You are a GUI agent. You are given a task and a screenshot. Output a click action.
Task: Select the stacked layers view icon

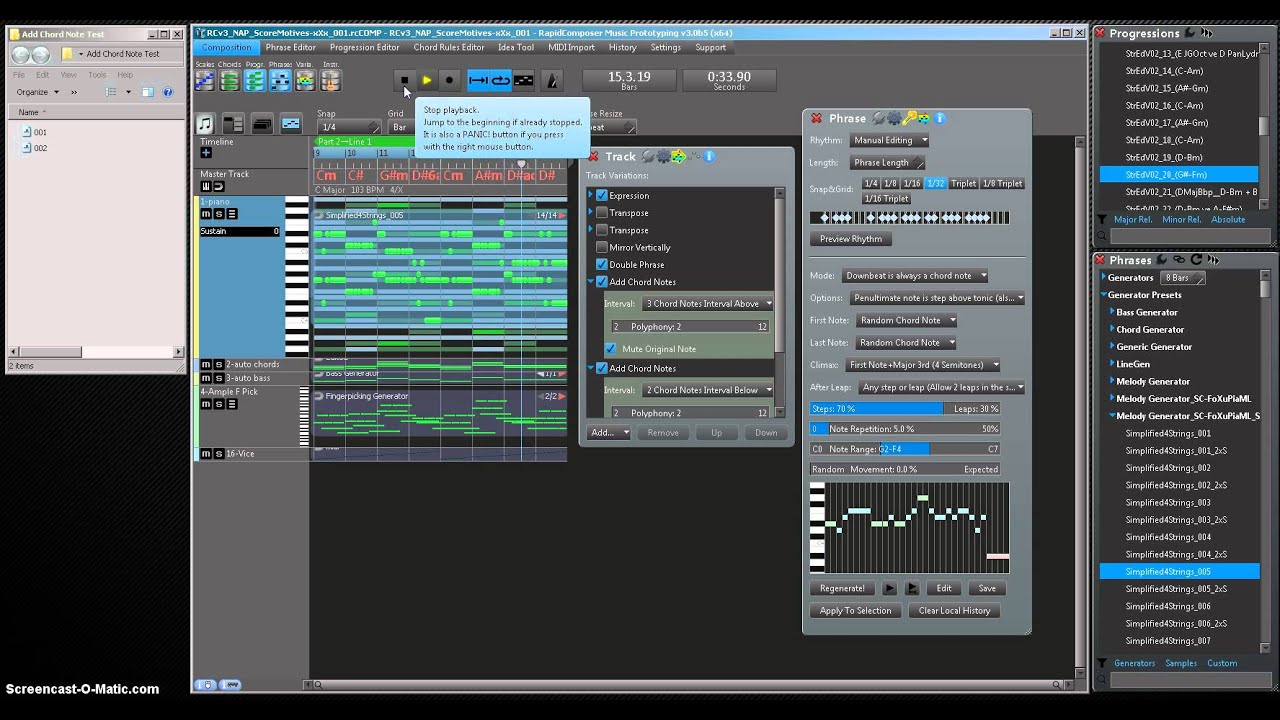[x=262, y=124]
